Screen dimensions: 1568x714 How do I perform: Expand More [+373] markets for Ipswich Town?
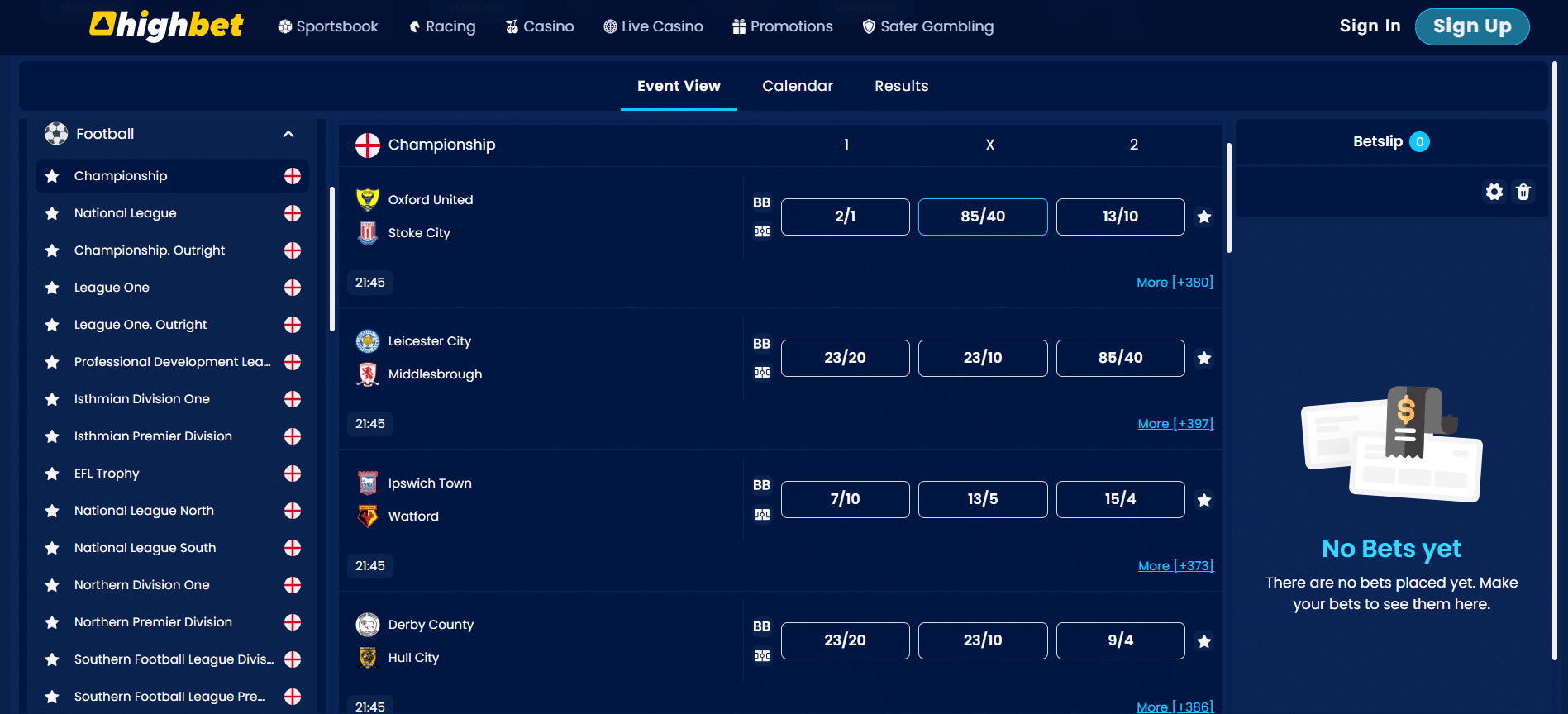coord(1175,565)
